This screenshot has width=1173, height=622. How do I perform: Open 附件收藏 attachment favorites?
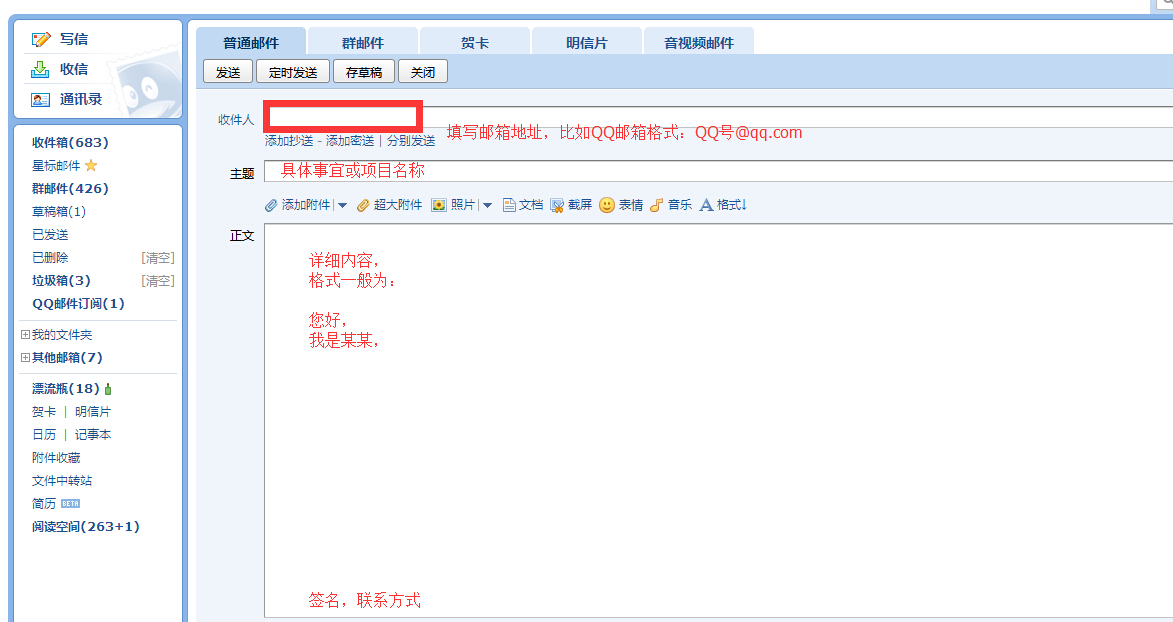(x=56, y=458)
